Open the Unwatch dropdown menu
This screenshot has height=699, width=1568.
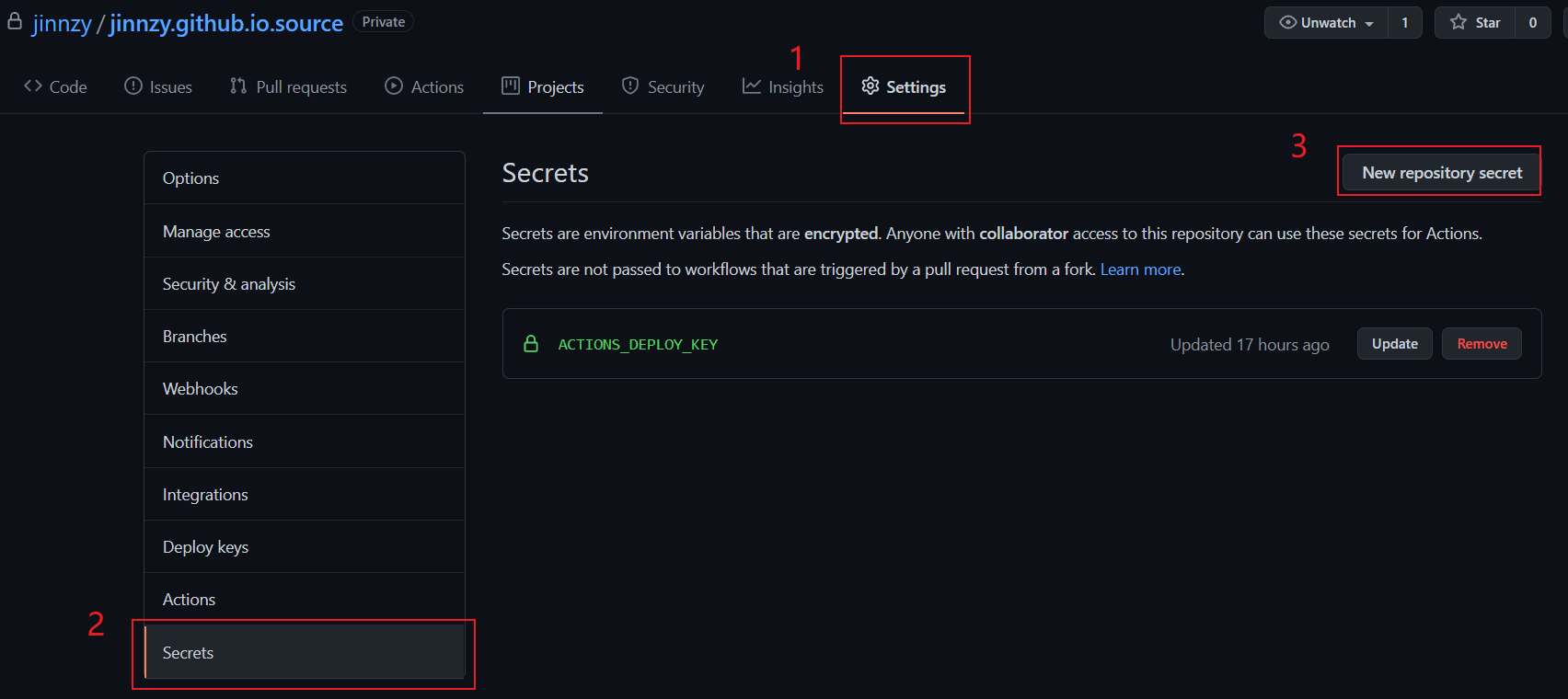click(1327, 23)
